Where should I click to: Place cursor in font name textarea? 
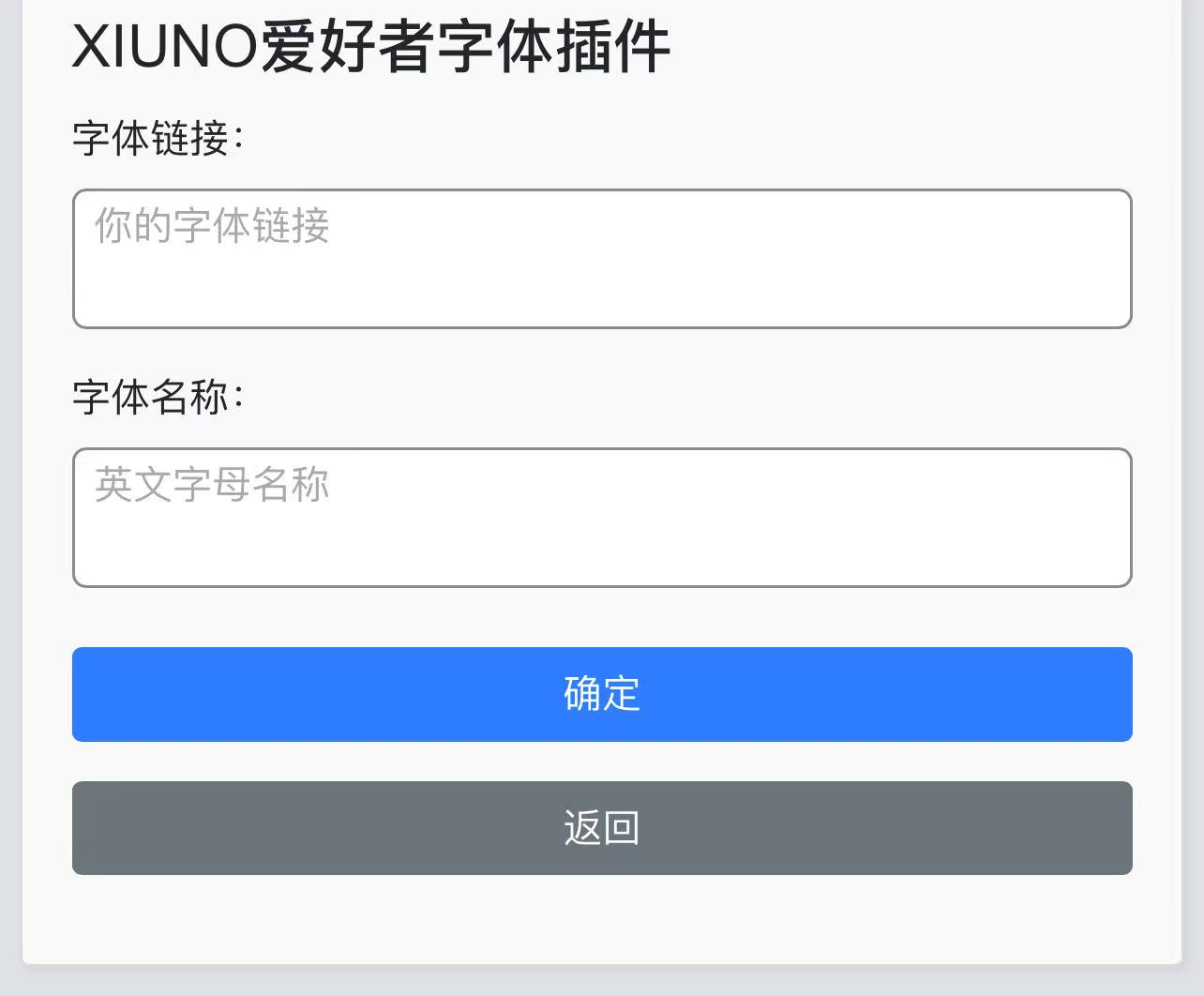pos(602,518)
